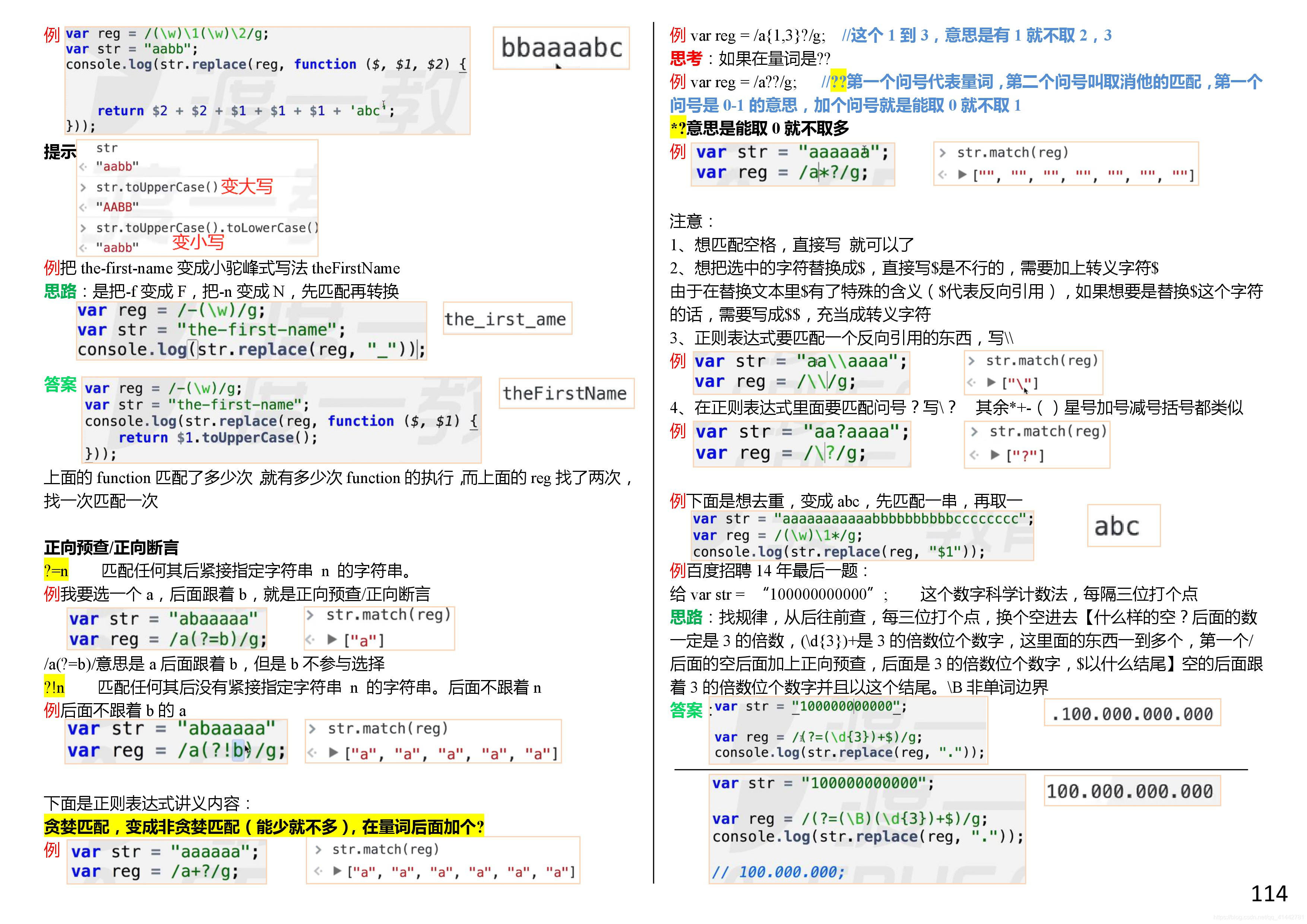The height and width of the screenshot is (924, 1307).
Task: Click code "var reg = /(\w)\1*/g;"
Action: click(777, 536)
